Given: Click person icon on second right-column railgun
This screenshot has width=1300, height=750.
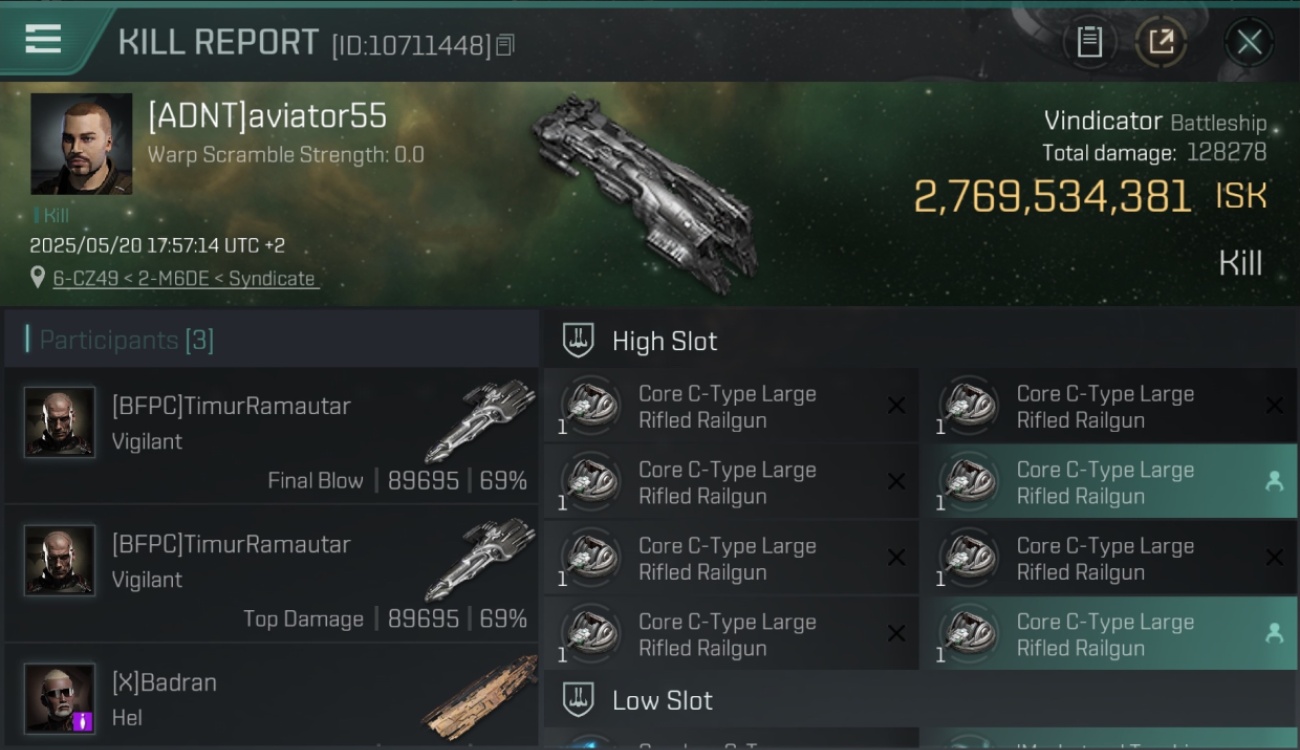Looking at the screenshot, I should point(1274,482).
